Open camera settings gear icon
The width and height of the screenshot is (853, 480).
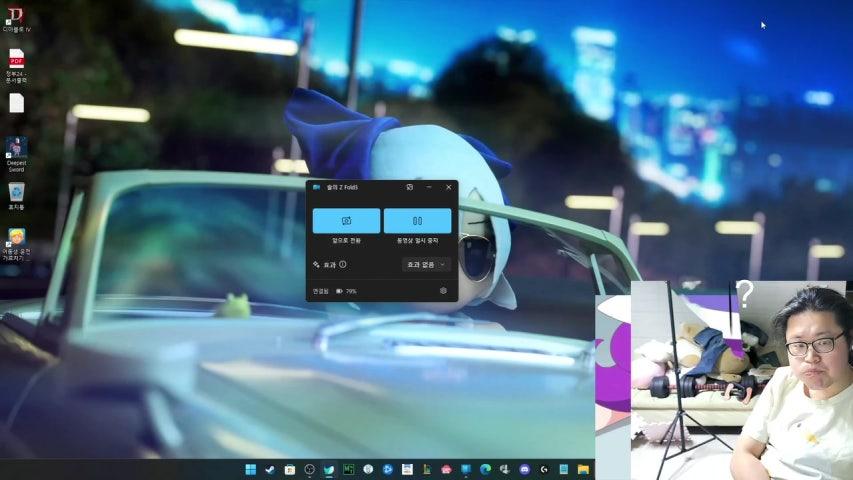click(x=443, y=291)
